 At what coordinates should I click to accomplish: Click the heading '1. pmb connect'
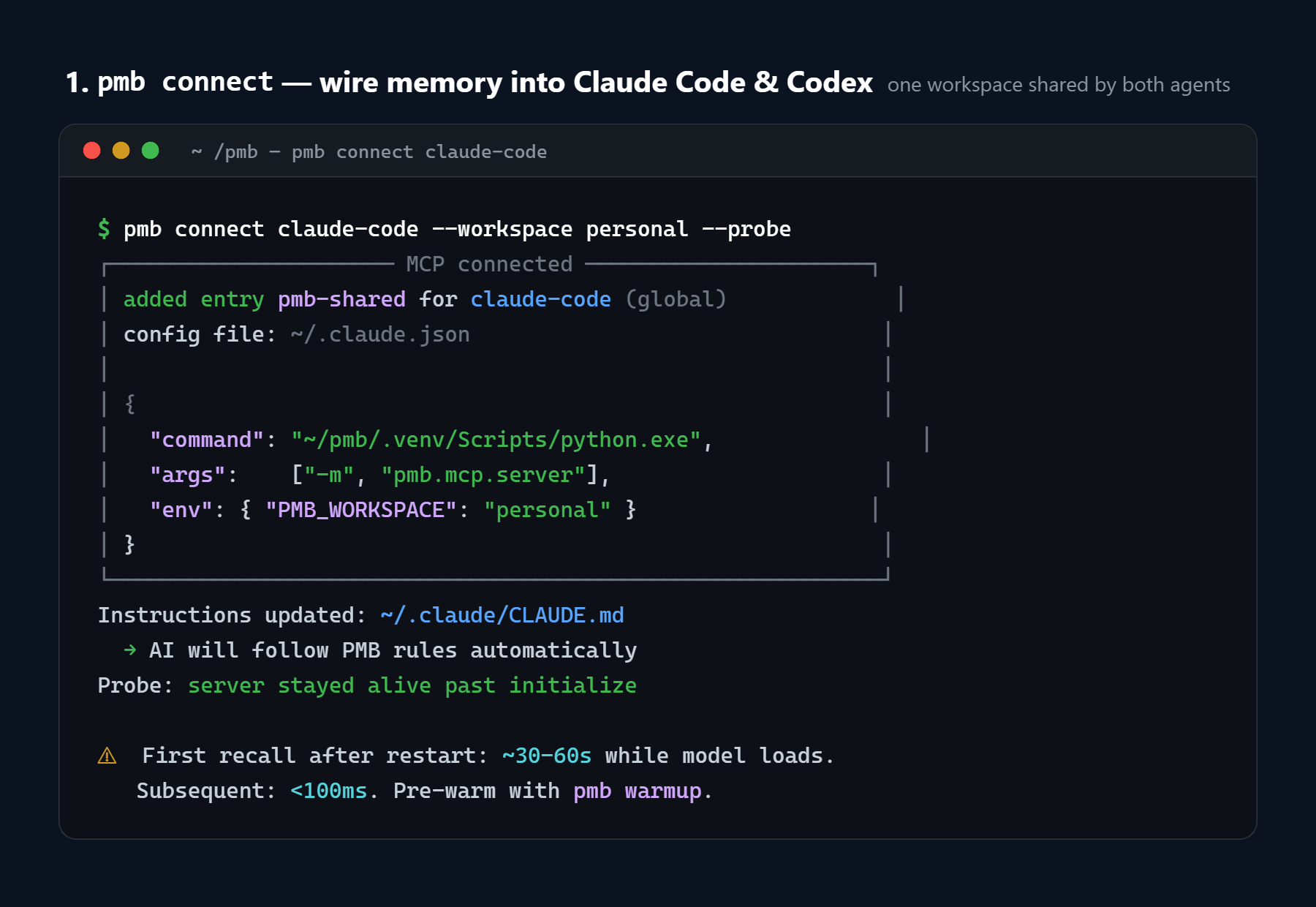(x=169, y=82)
